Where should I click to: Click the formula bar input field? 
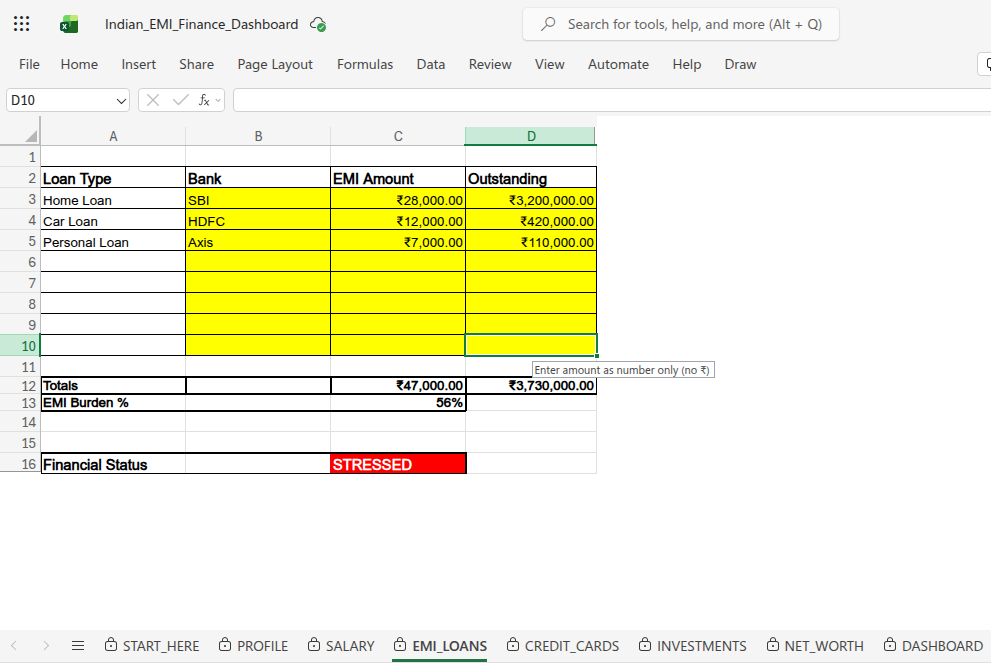tap(612, 100)
